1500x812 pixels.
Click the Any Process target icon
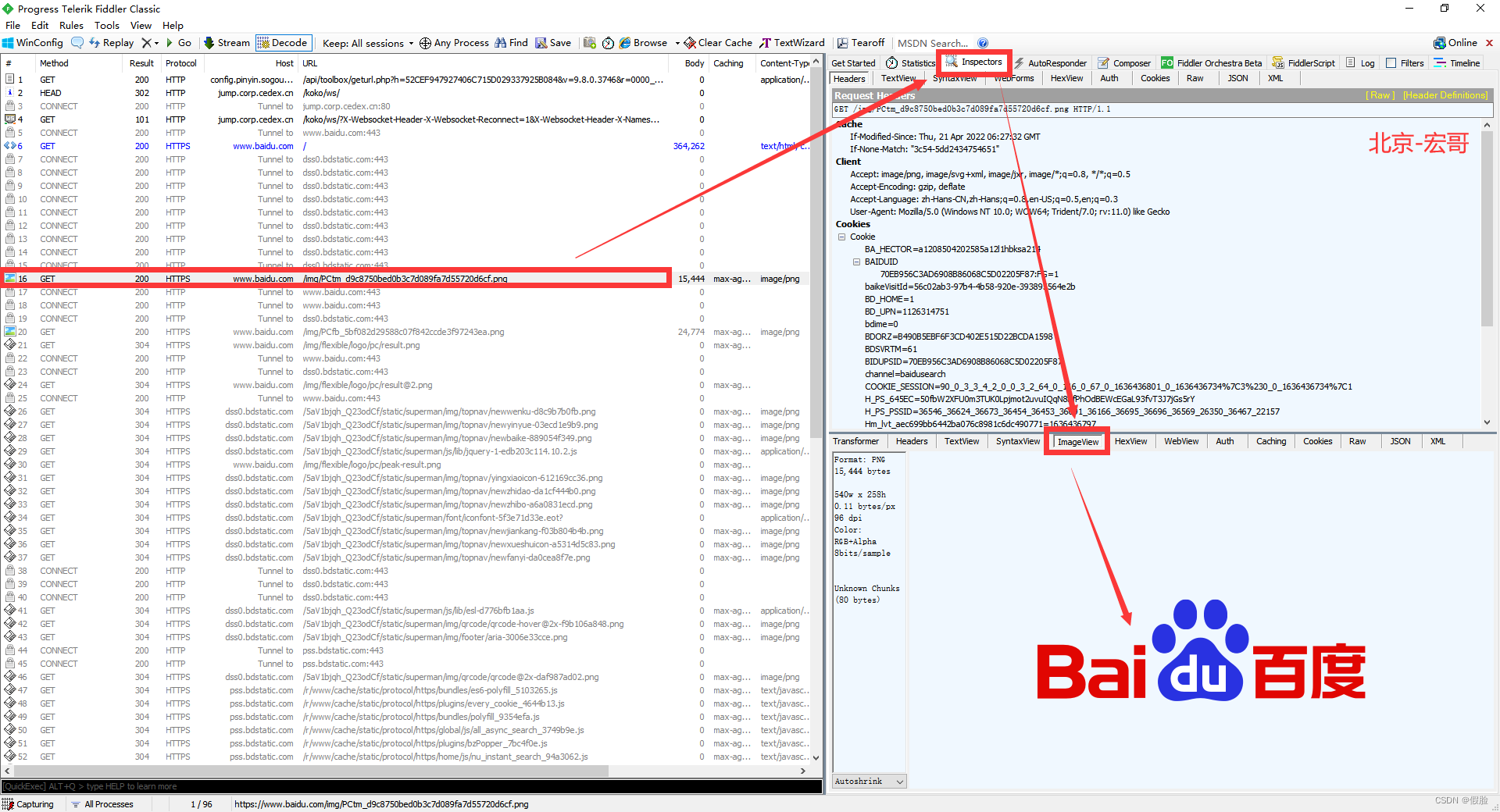click(x=425, y=43)
